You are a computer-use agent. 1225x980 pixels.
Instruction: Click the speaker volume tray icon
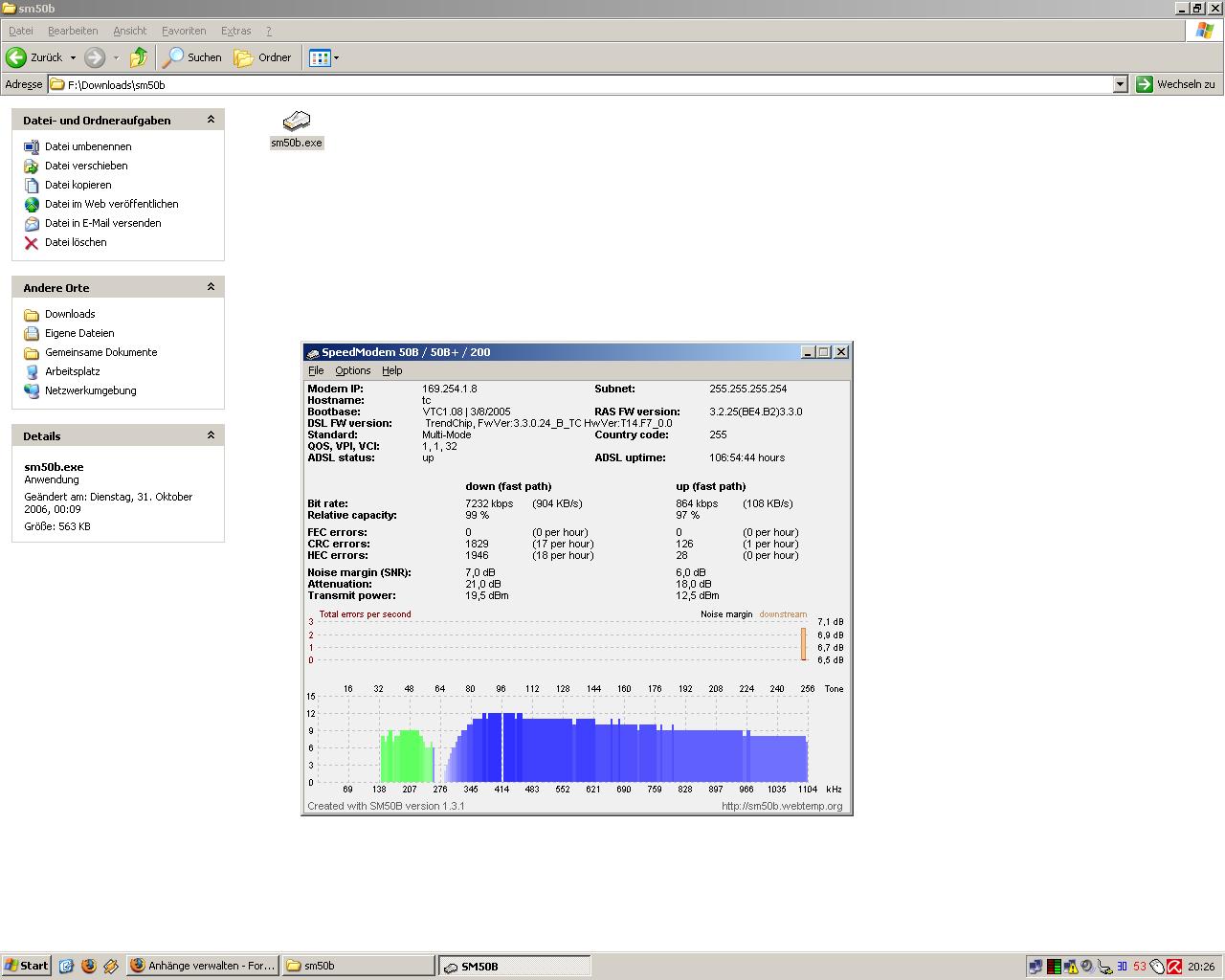tap(1087, 967)
